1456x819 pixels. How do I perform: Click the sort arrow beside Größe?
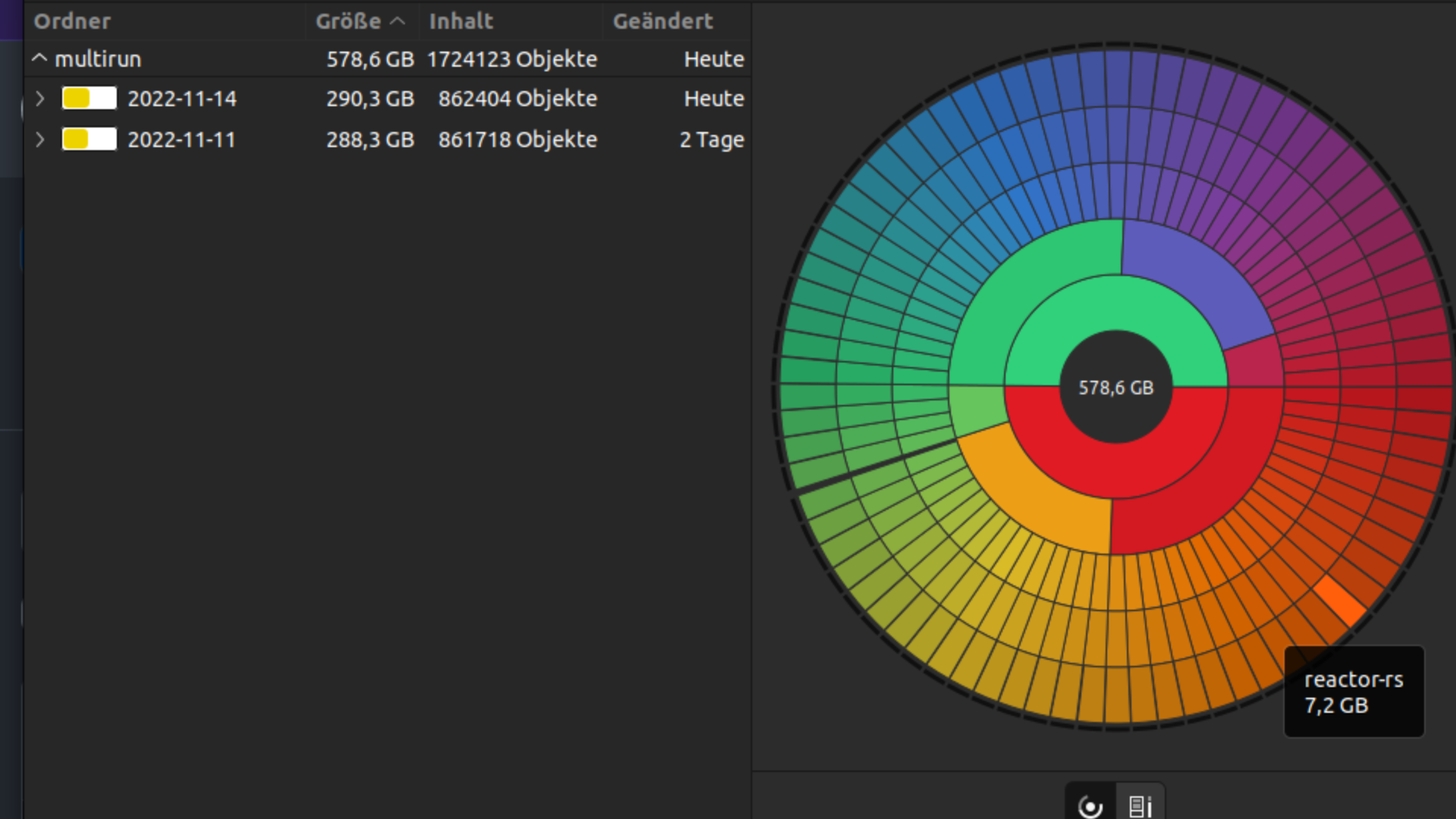point(397,21)
